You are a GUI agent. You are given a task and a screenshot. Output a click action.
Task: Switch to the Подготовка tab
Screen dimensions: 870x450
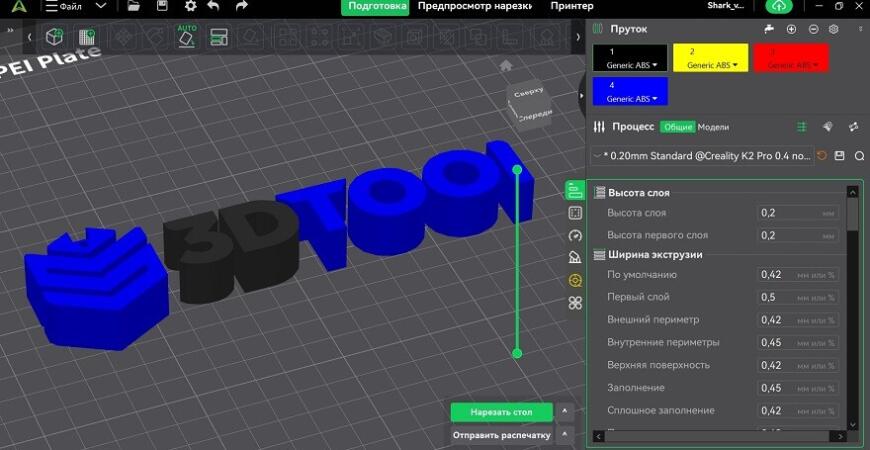point(375,6)
